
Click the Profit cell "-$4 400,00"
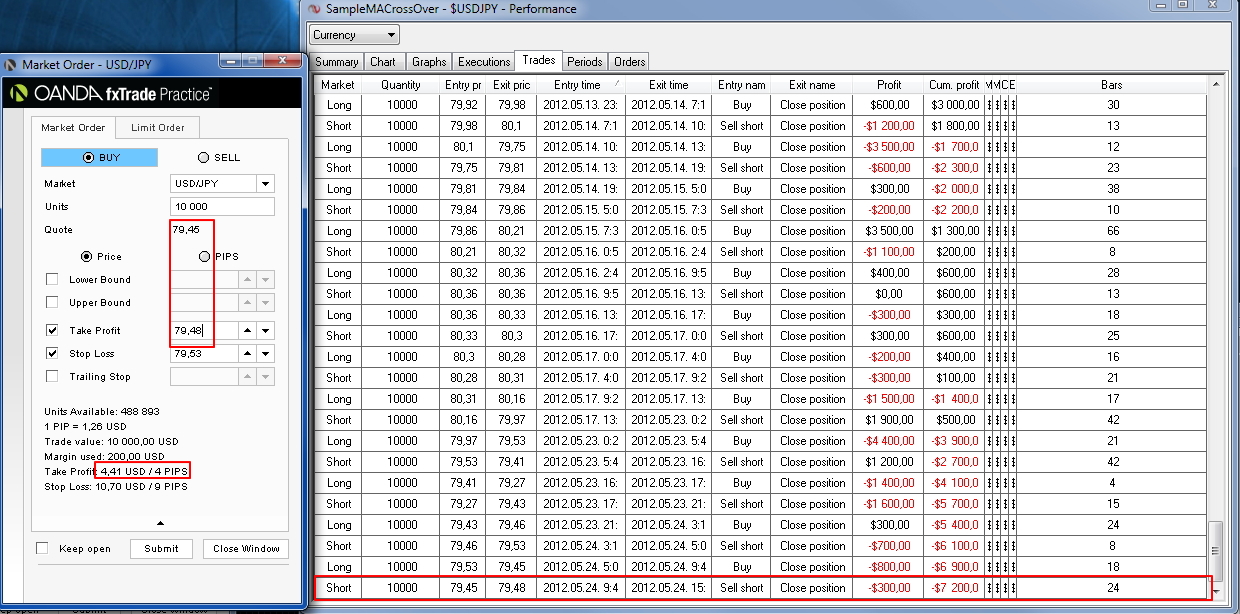(889, 441)
